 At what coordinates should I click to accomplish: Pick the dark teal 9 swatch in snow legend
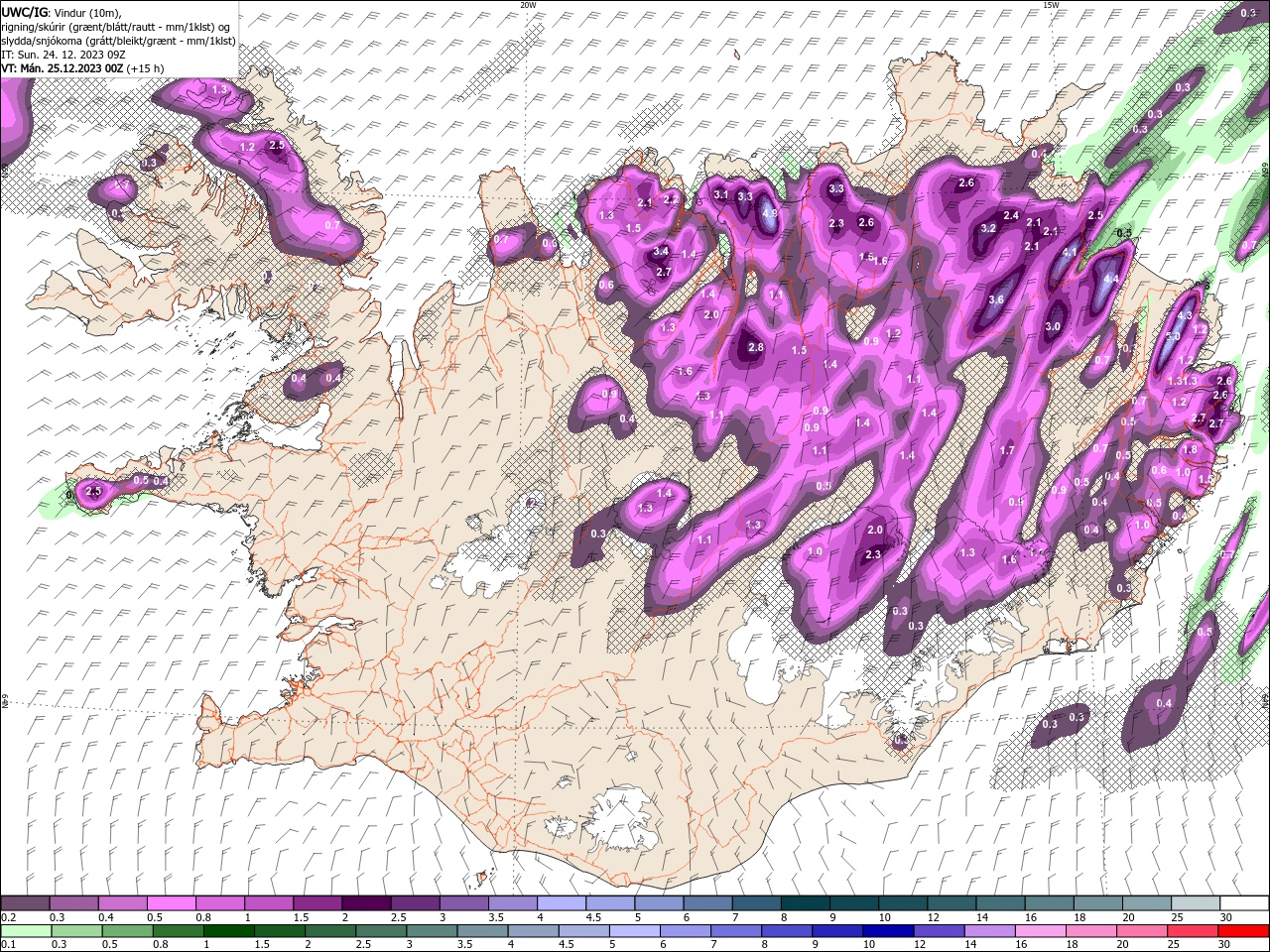coord(853,903)
